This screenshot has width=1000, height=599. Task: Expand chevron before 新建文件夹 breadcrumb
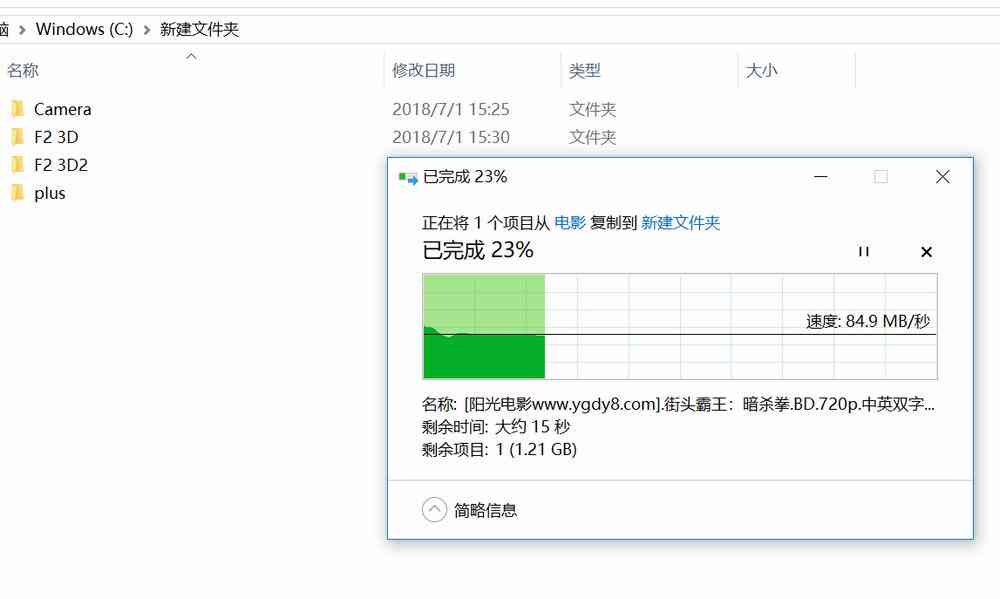(147, 29)
